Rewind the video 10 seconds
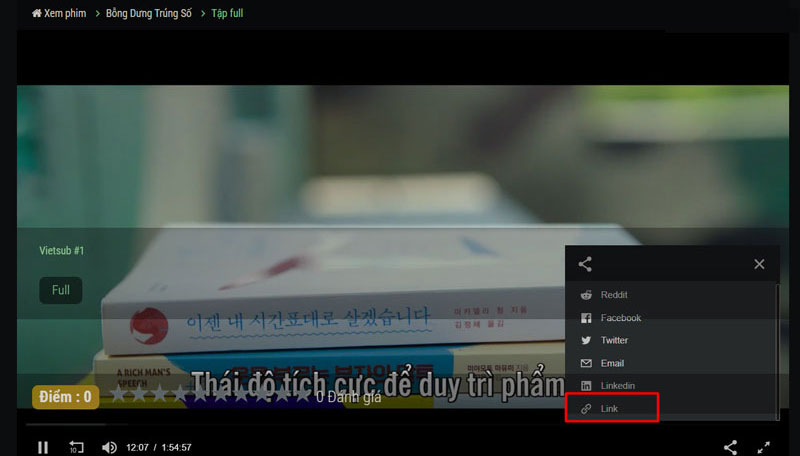This screenshot has height=456, width=800. click(x=76, y=447)
